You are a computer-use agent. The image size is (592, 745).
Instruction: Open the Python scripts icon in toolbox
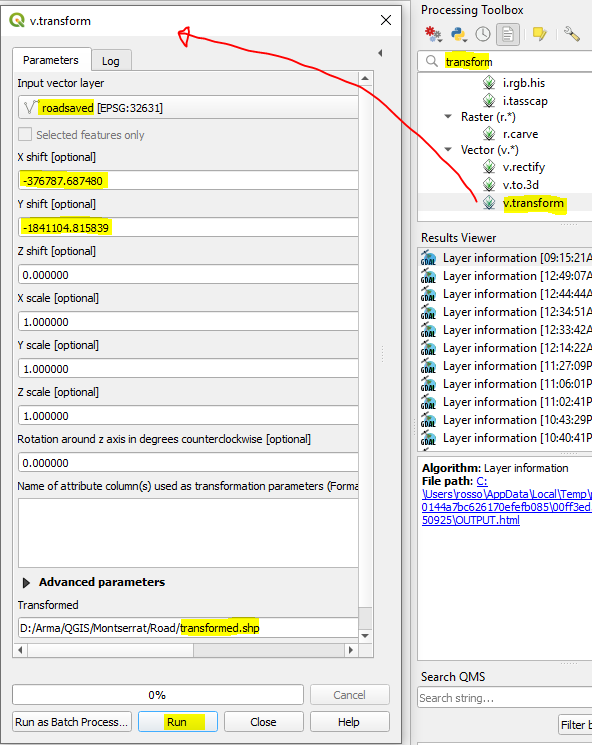tap(458, 34)
